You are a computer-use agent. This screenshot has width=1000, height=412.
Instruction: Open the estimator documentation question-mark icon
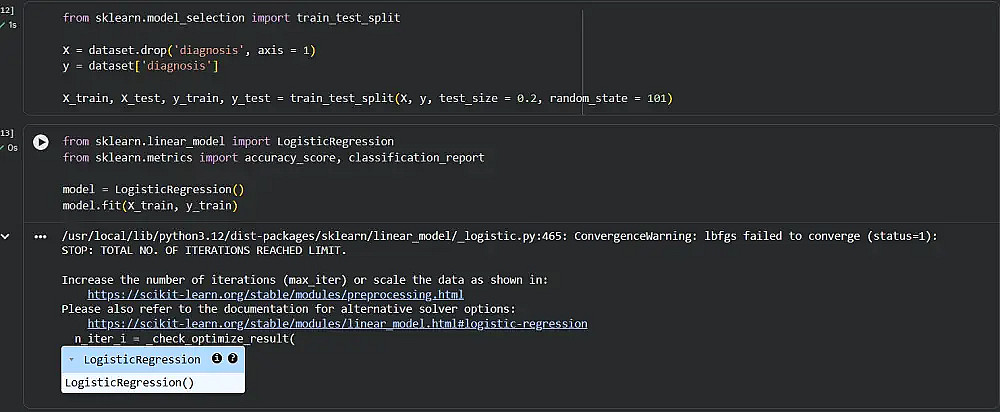tap(233, 358)
